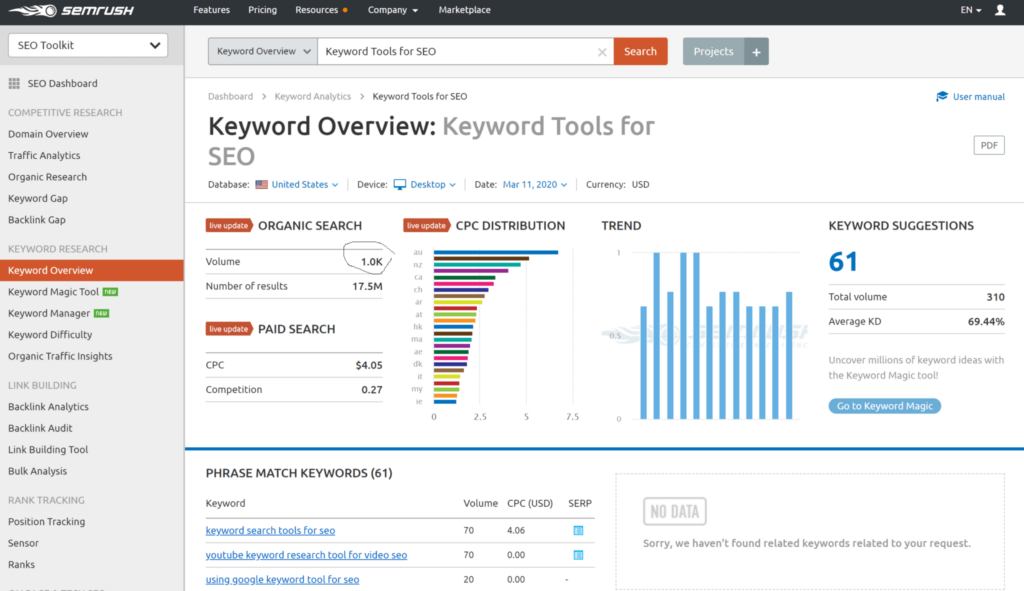The image size is (1024, 591).
Task: Change the Desktop device dropdown
Action: point(433,184)
